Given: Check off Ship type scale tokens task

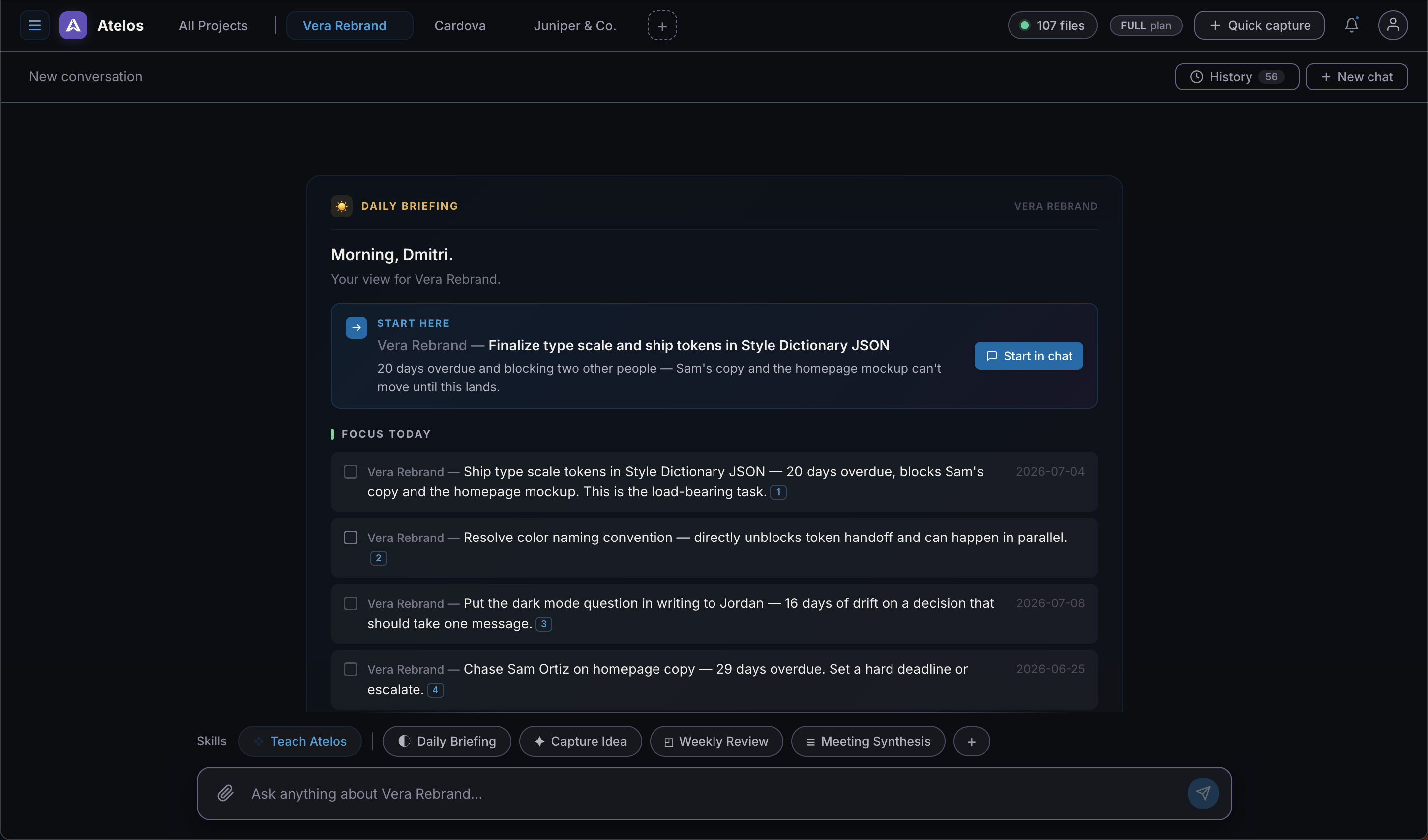Looking at the screenshot, I should pos(351,472).
